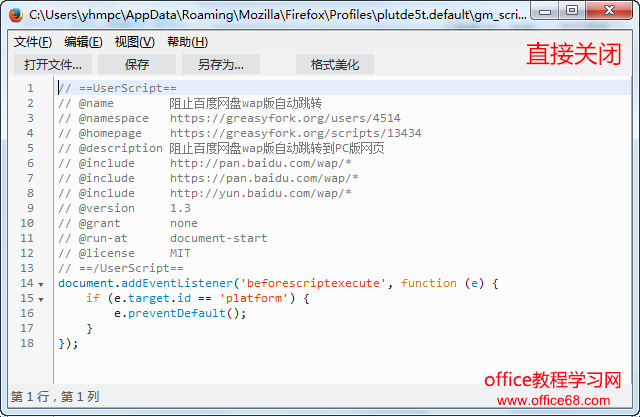Click the '// ==/UserScript==' line
This screenshot has width=640, height=417.
pyautogui.click(x=121, y=268)
